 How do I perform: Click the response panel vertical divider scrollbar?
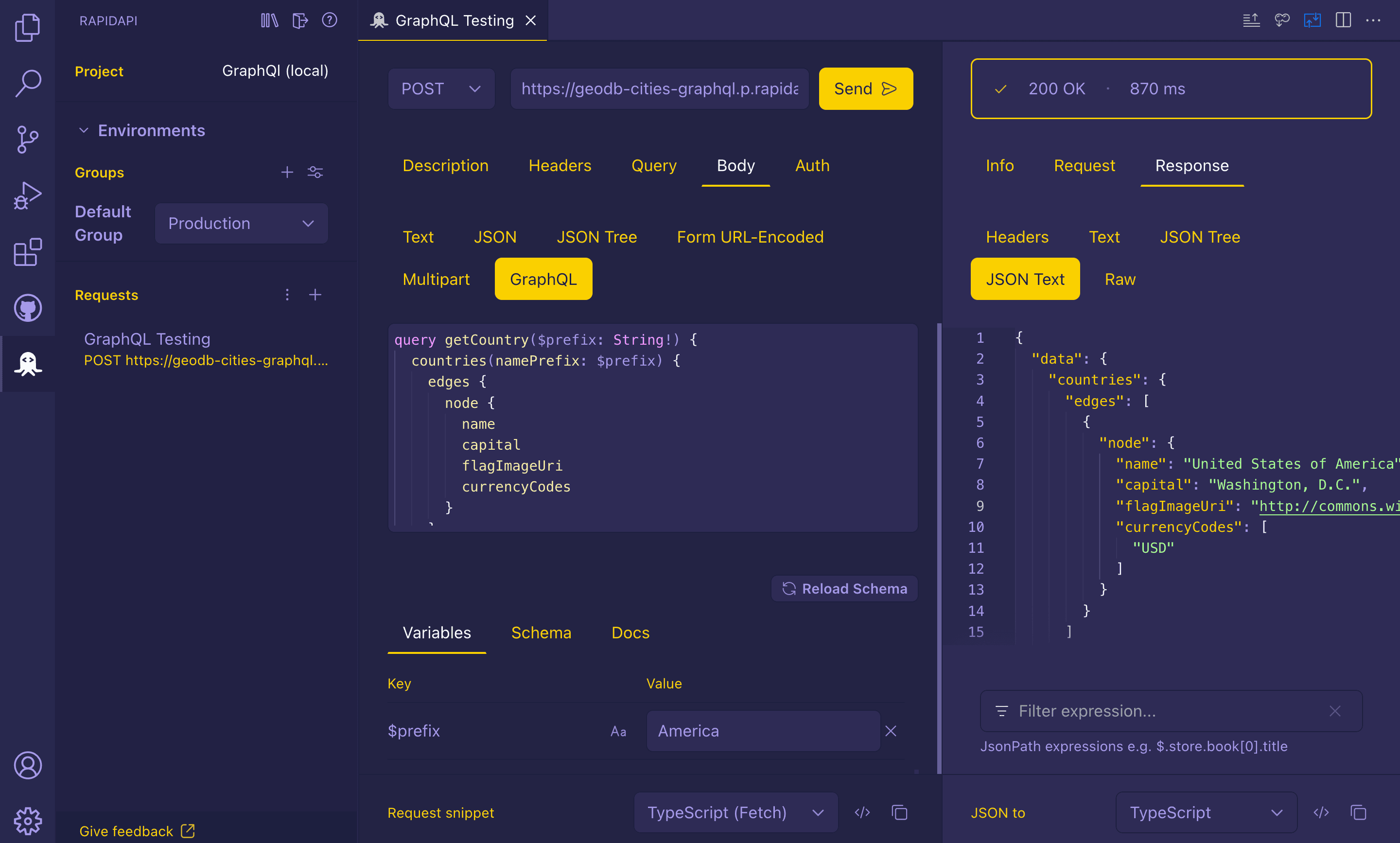pos(939,548)
